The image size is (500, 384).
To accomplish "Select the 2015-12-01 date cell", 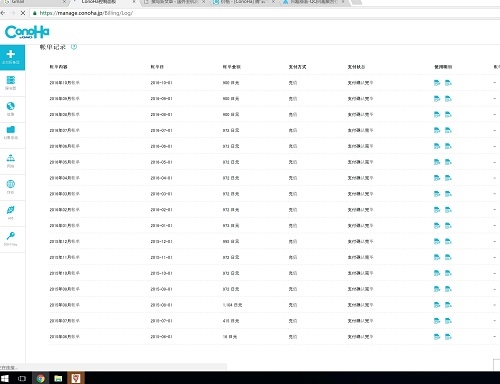I will pos(161,241).
